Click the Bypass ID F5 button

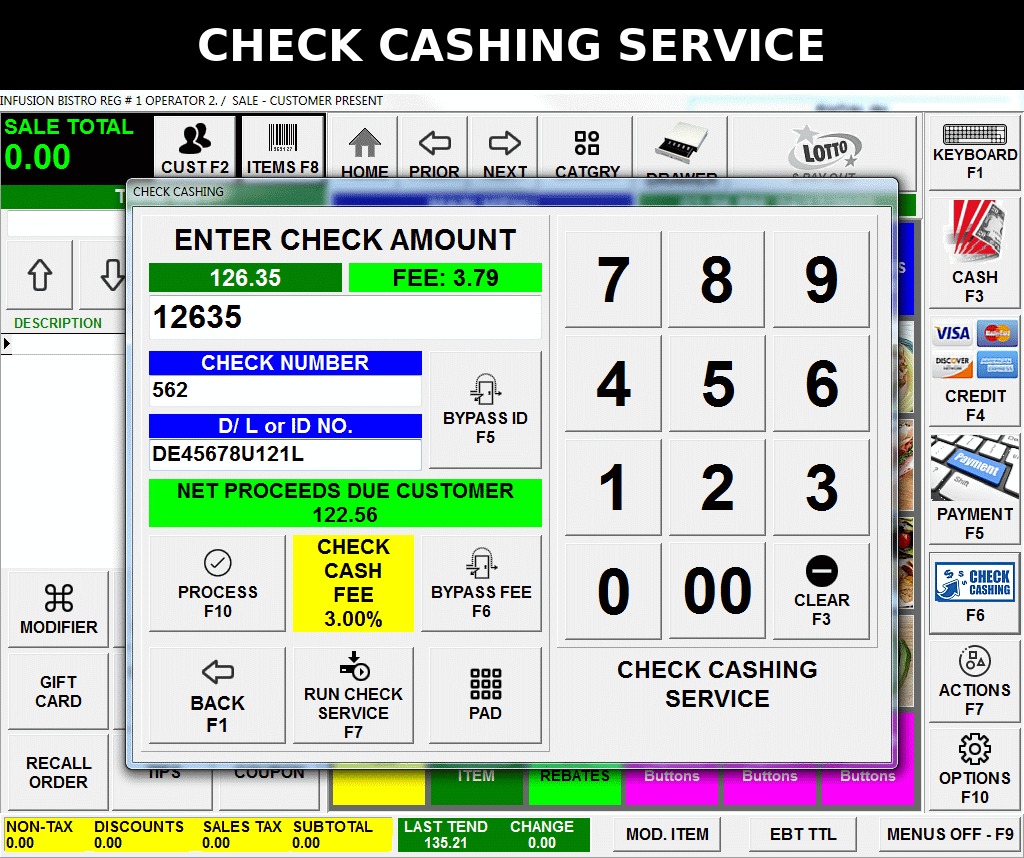(x=485, y=409)
